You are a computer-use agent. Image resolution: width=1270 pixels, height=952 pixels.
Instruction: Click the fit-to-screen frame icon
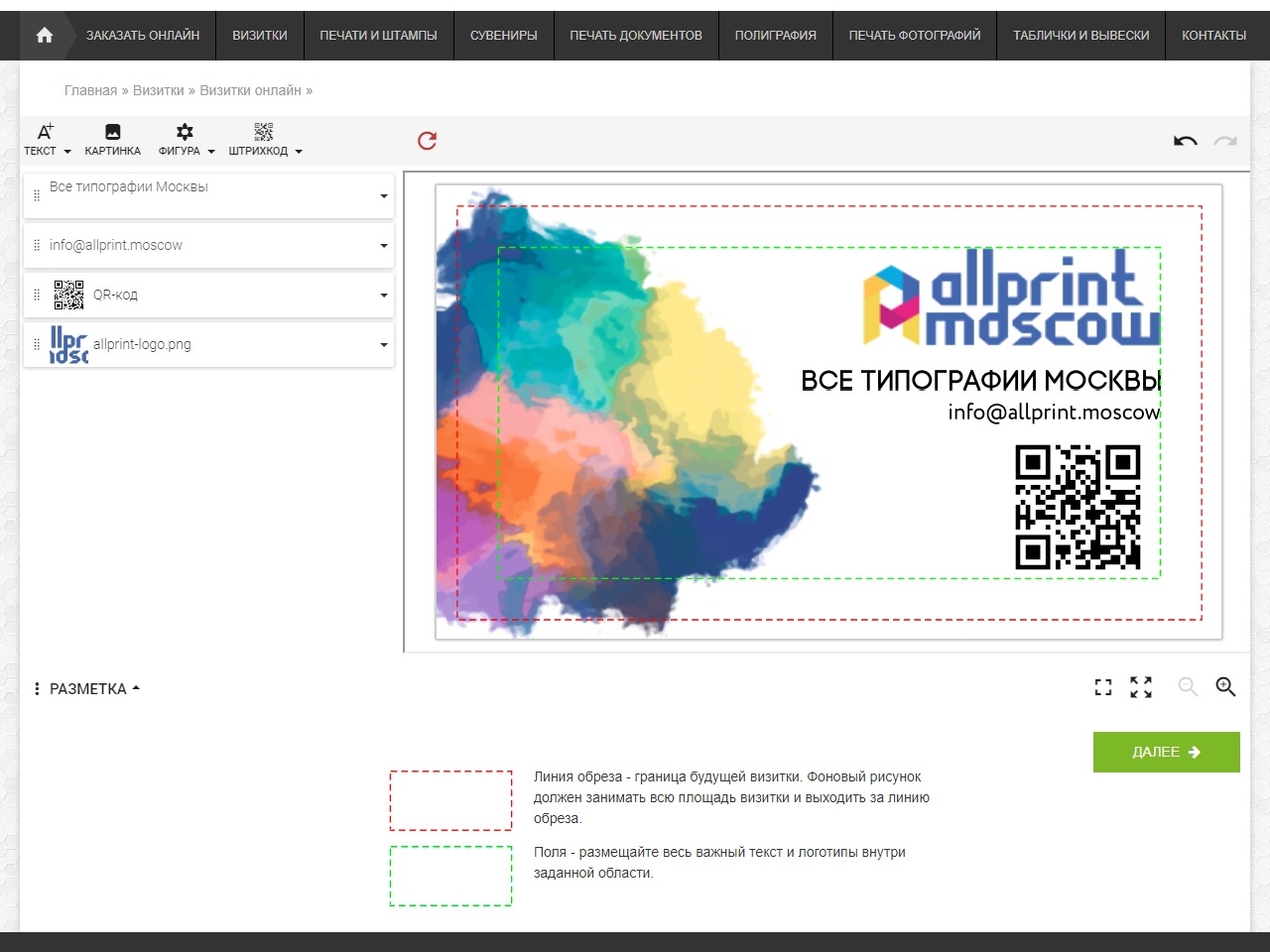(x=1103, y=687)
